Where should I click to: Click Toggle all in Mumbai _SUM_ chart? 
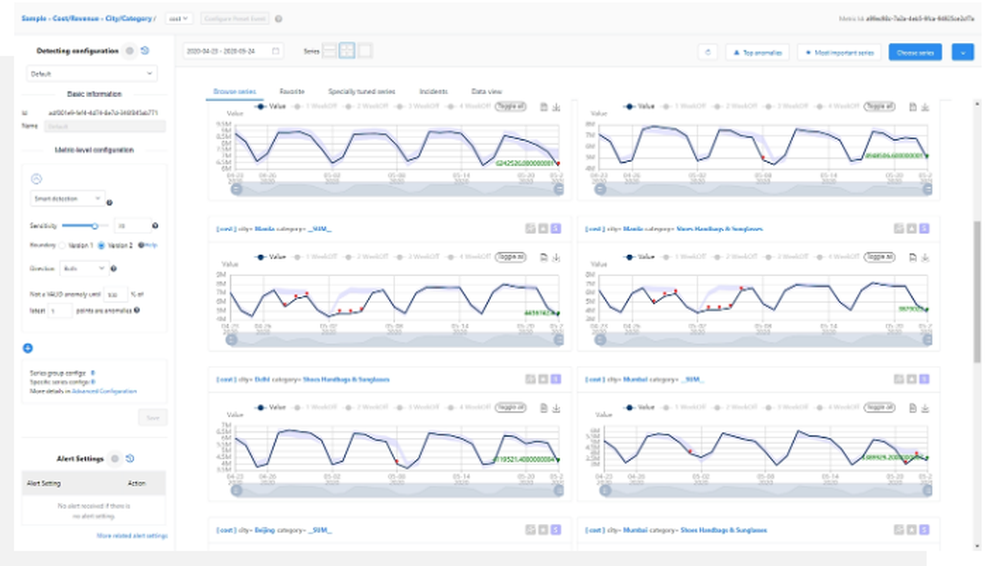pos(879,407)
